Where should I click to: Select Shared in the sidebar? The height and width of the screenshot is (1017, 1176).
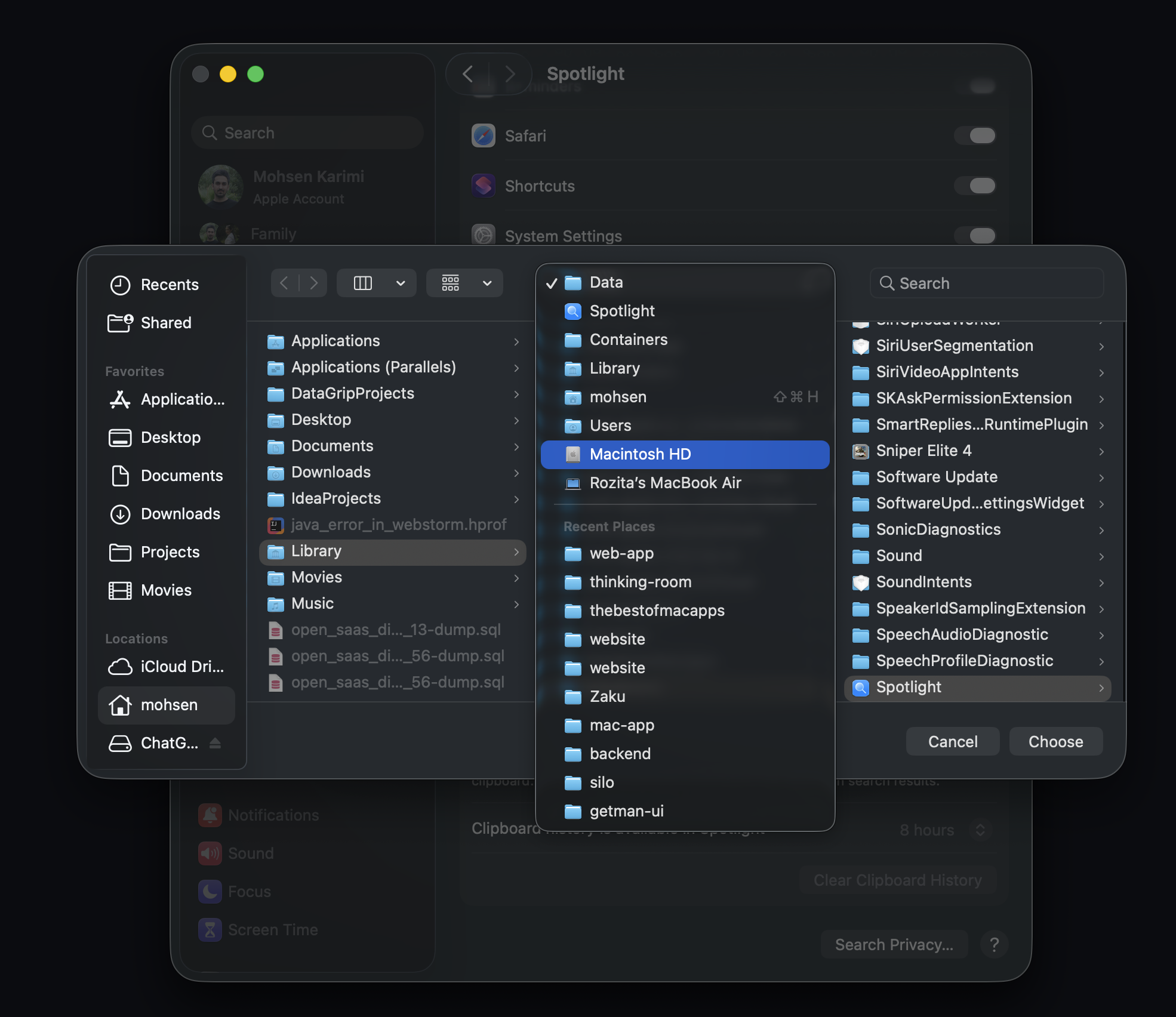pyautogui.click(x=166, y=323)
